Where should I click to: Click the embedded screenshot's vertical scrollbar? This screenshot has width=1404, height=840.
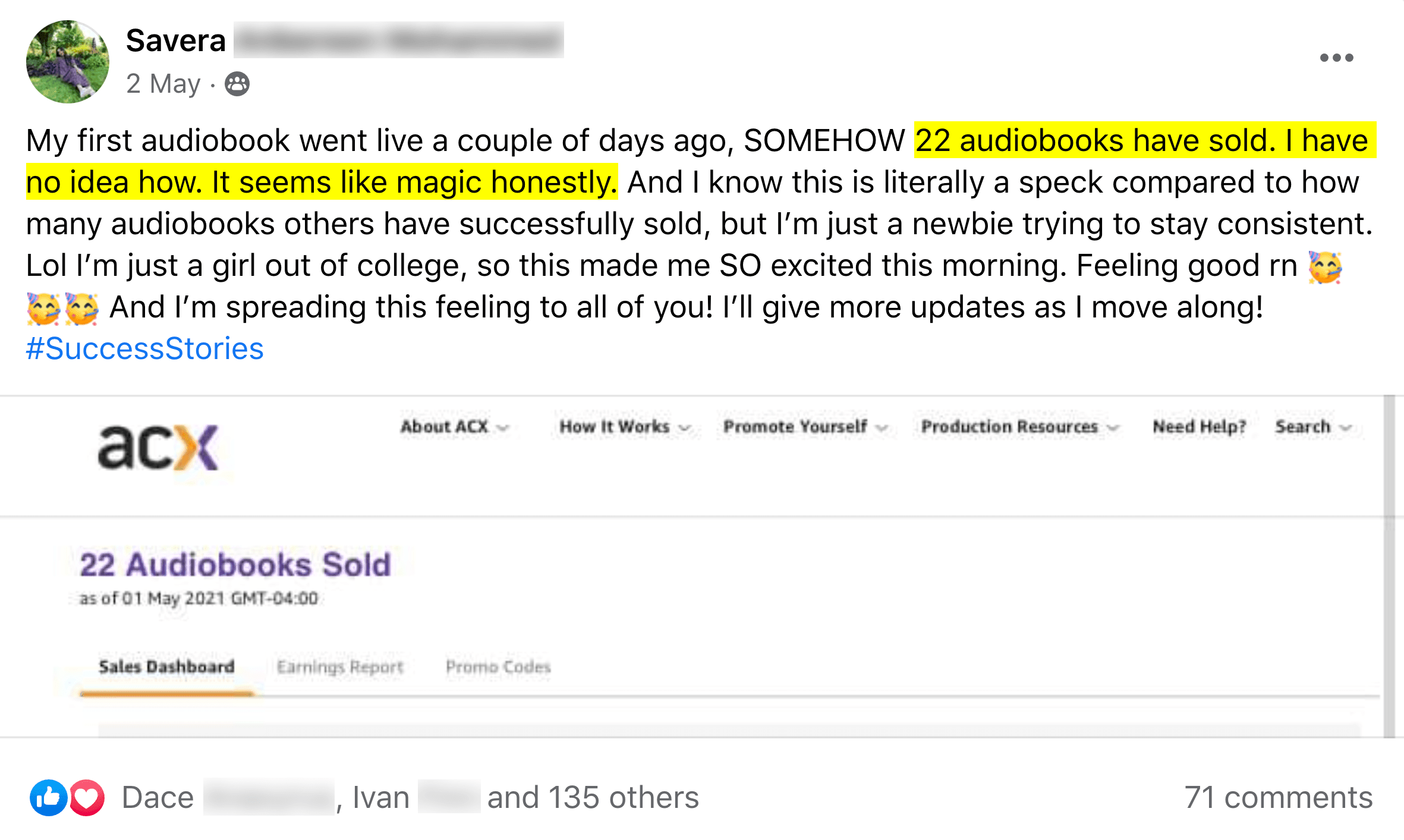coord(1389,565)
